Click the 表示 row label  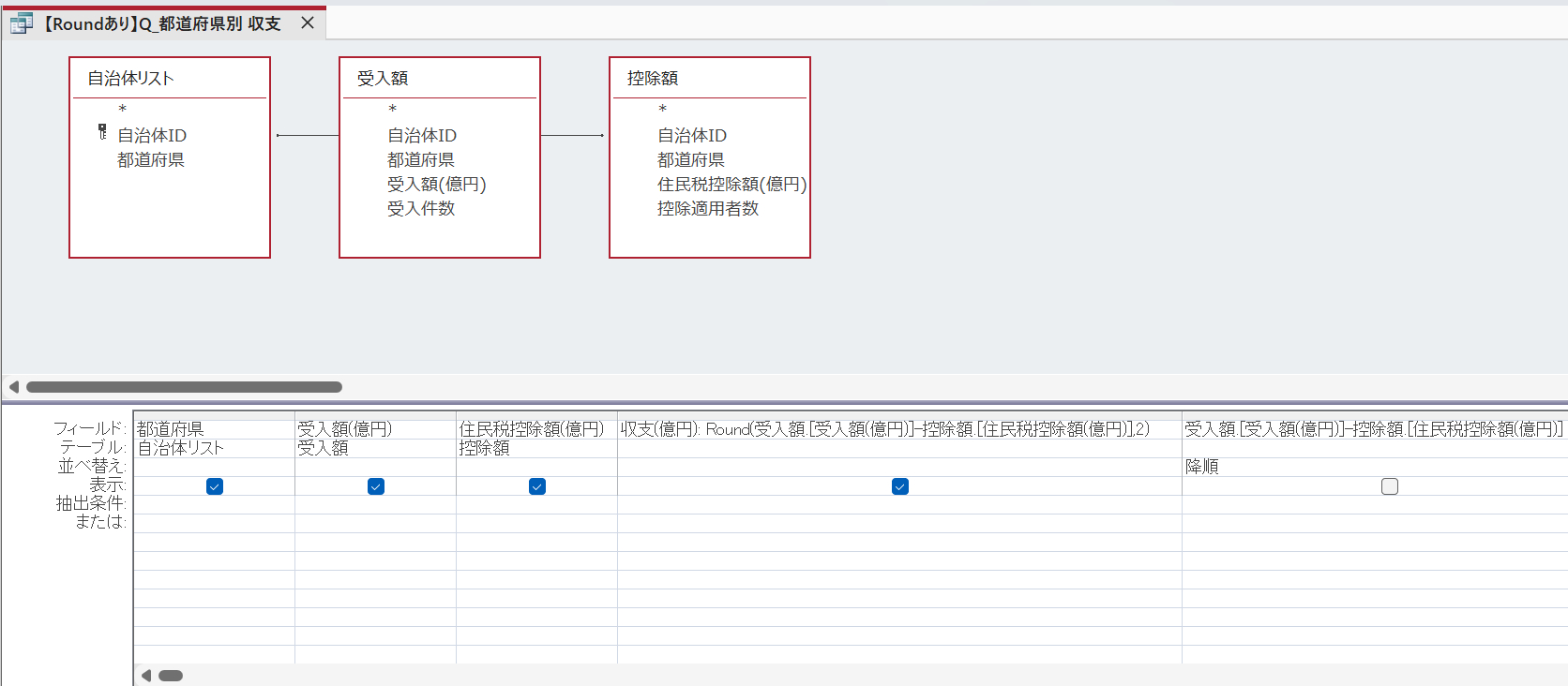pos(108,485)
